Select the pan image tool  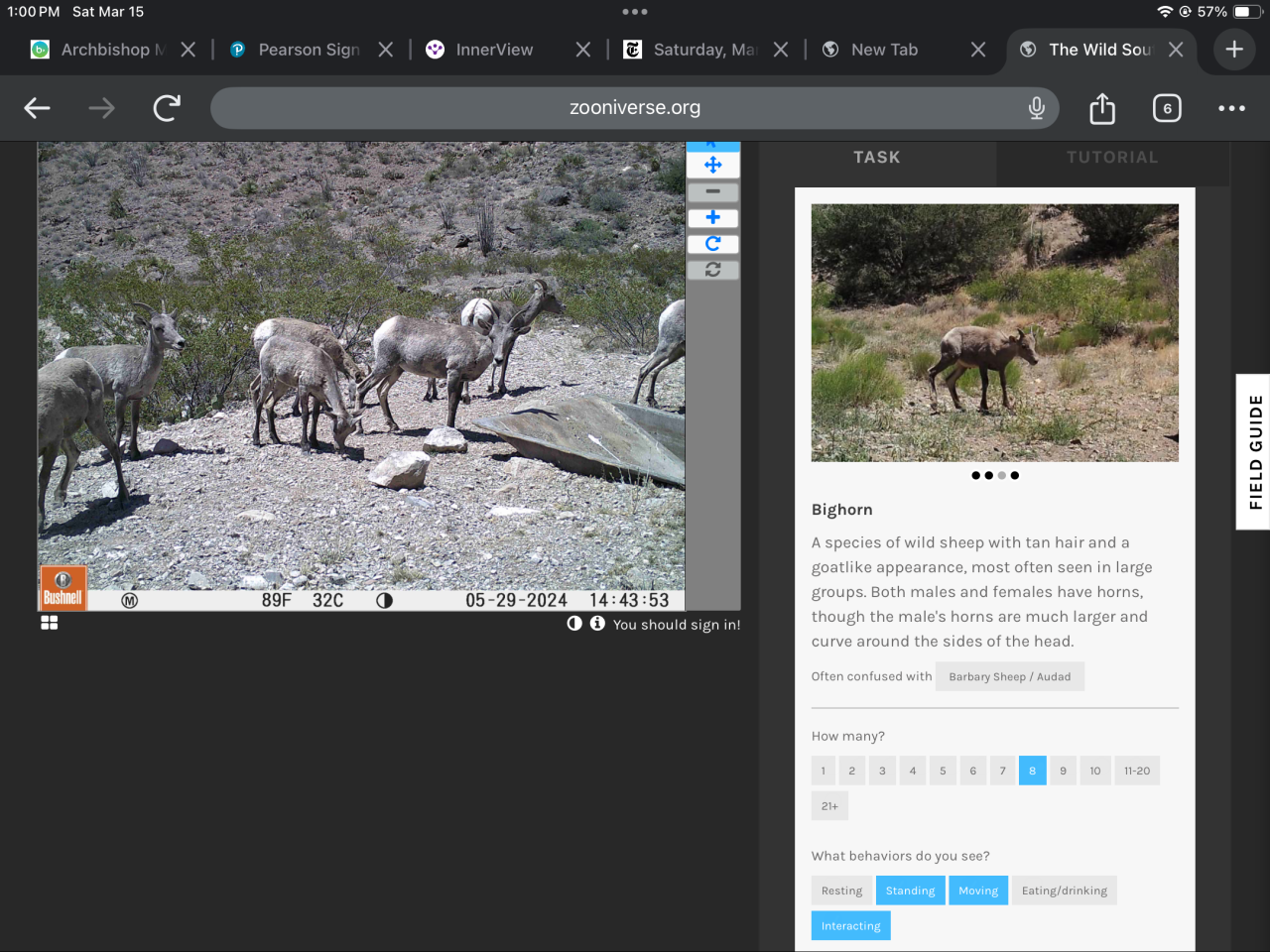(712, 166)
